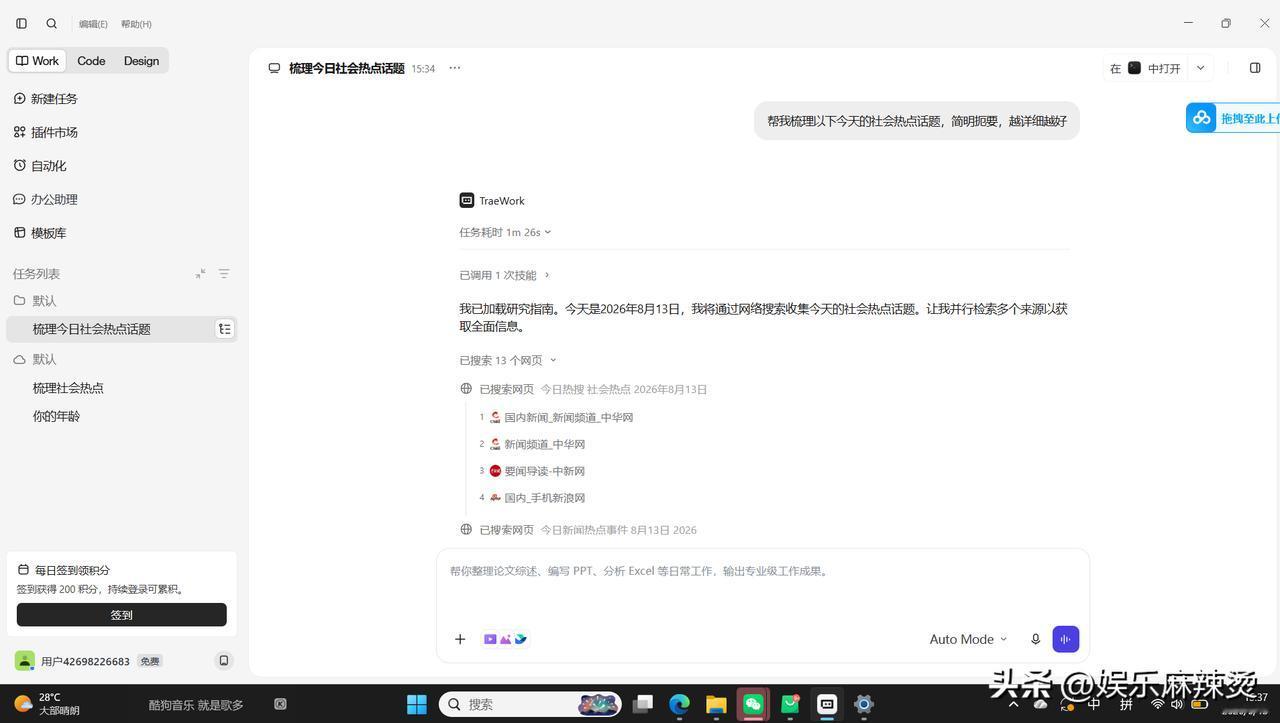Image resolution: width=1280 pixels, height=723 pixels.
Task: Switch to the Work tab
Action: [37, 61]
